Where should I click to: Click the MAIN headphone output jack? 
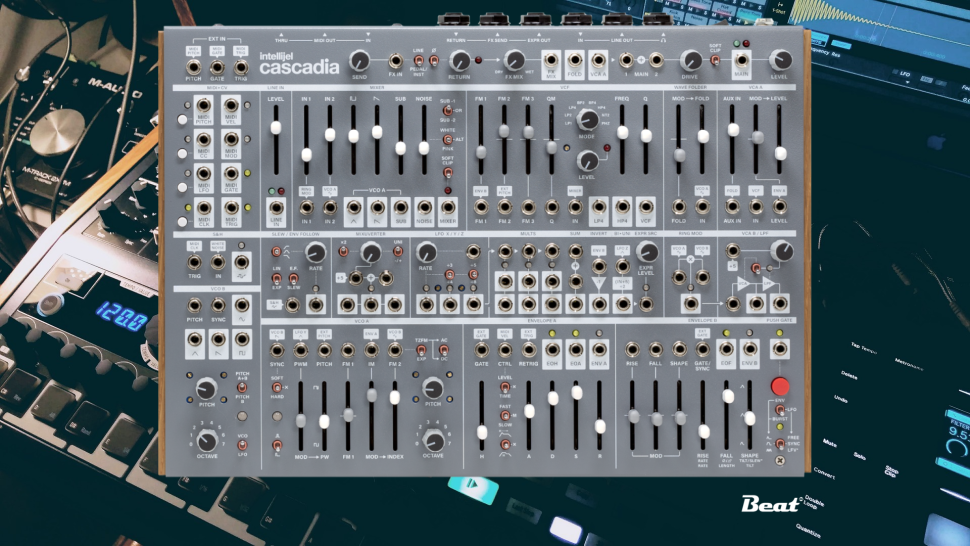pos(741,62)
